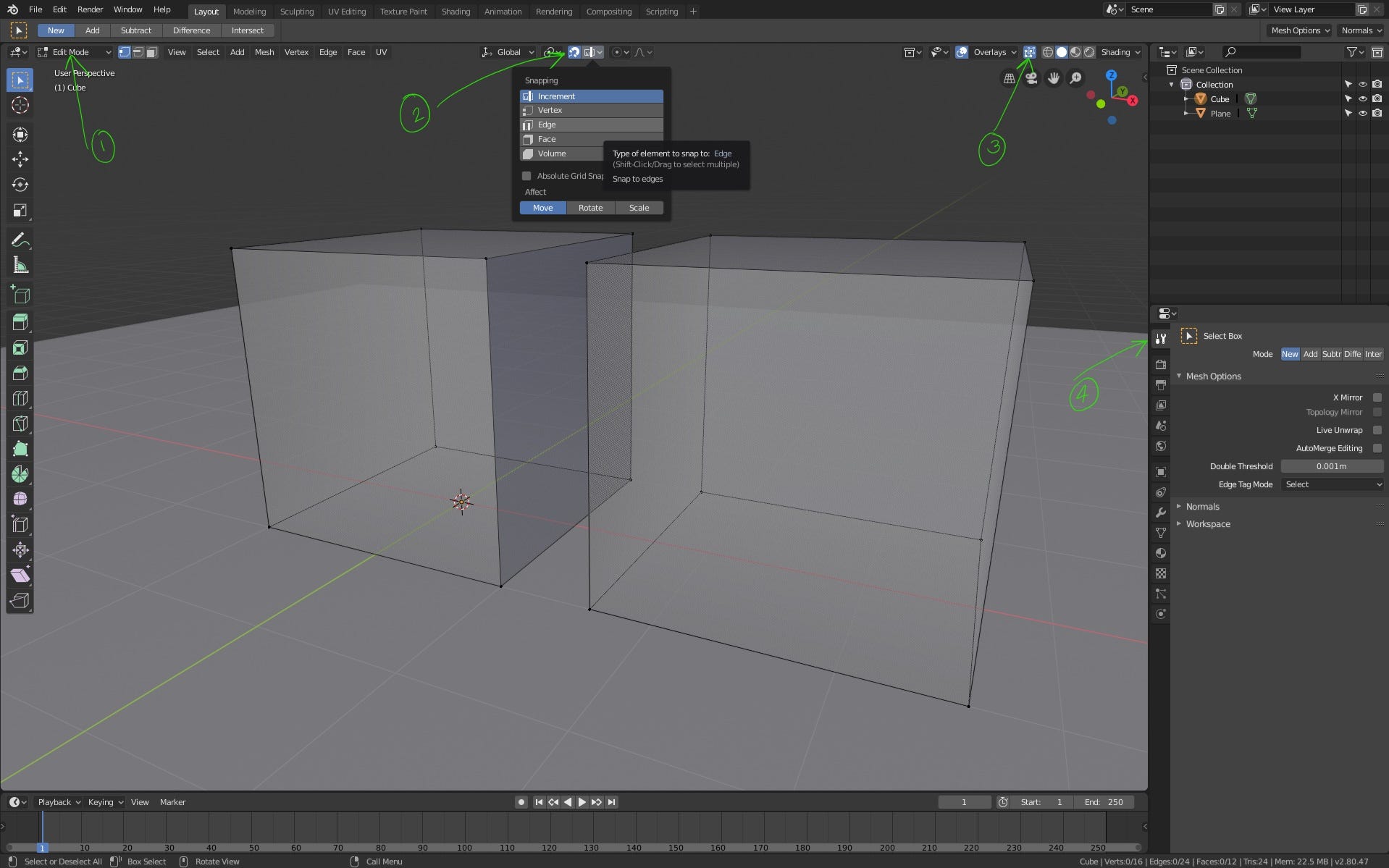Choose the Rotate tool in toolbar
The width and height of the screenshot is (1389, 868).
tap(20, 185)
